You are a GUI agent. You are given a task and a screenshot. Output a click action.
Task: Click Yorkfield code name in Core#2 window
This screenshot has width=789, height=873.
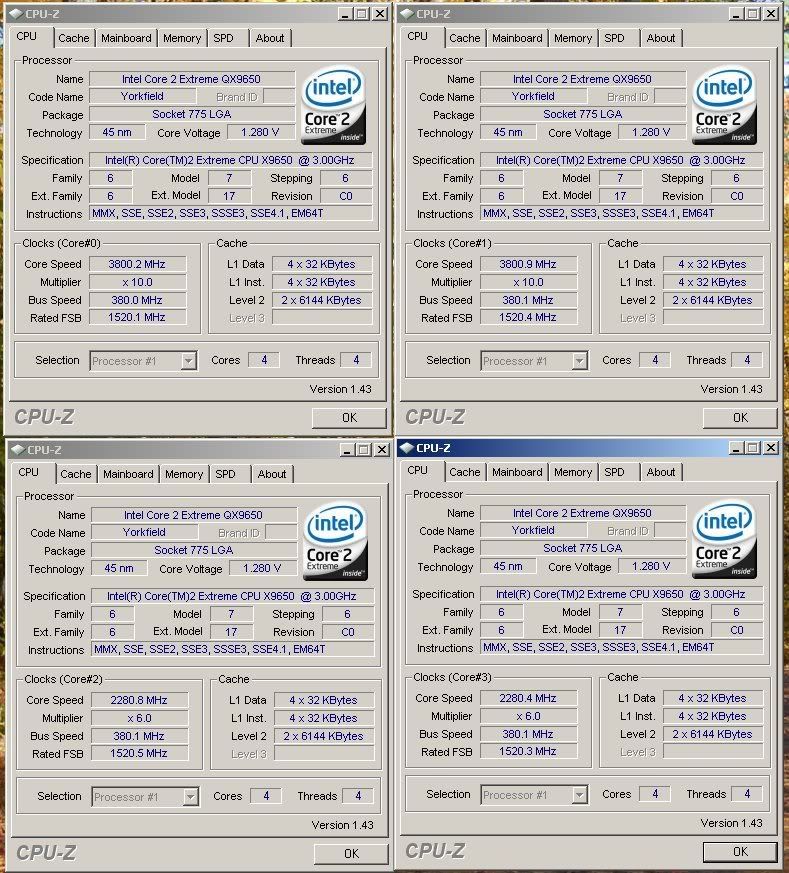(144, 532)
